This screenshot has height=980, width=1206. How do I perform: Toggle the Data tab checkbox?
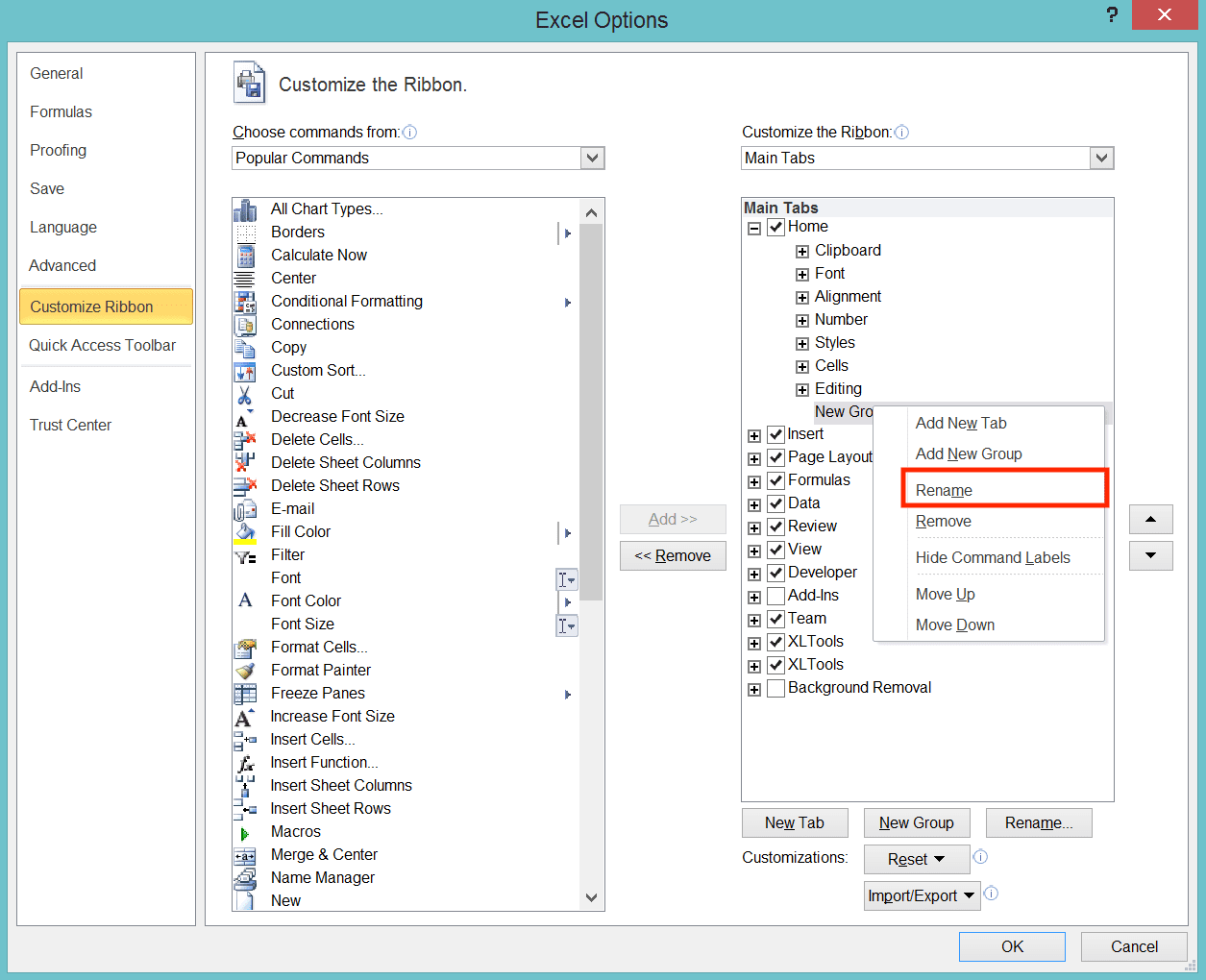[x=776, y=504]
